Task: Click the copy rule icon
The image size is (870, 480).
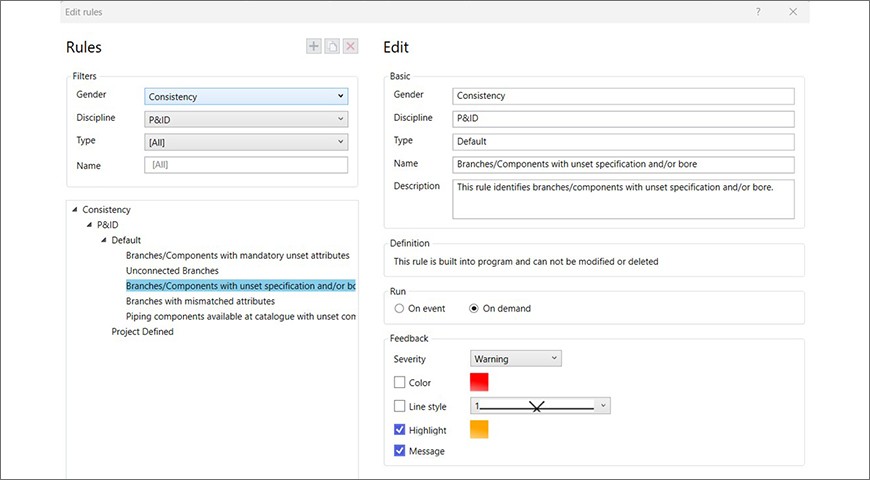Action: pos(332,47)
